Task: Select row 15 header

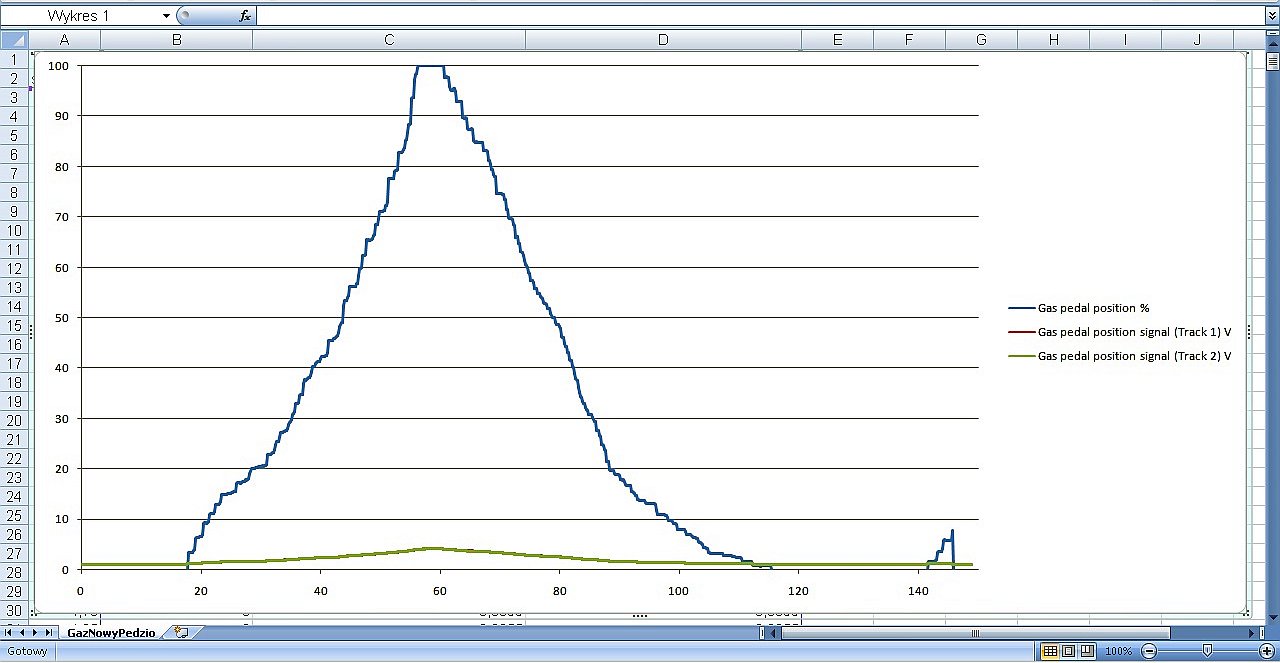Action: (x=14, y=325)
